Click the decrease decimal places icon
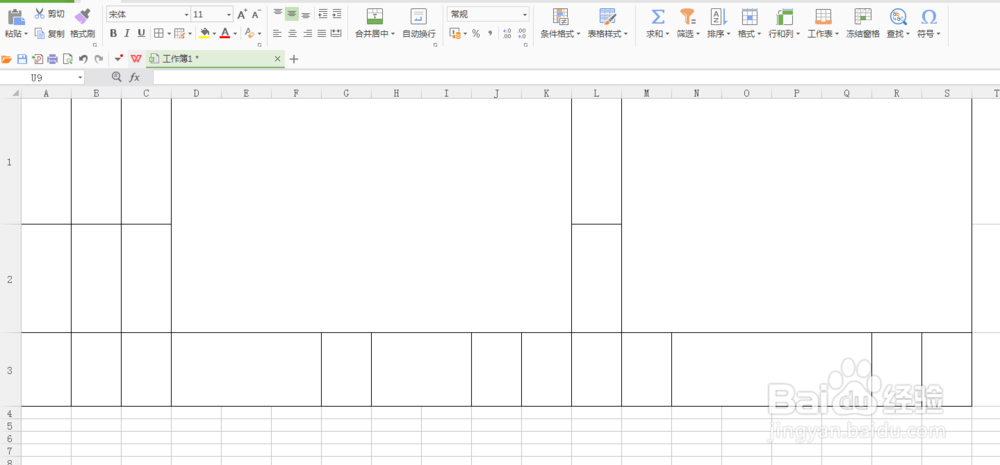This screenshot has height=465, width=1000. 522,33
